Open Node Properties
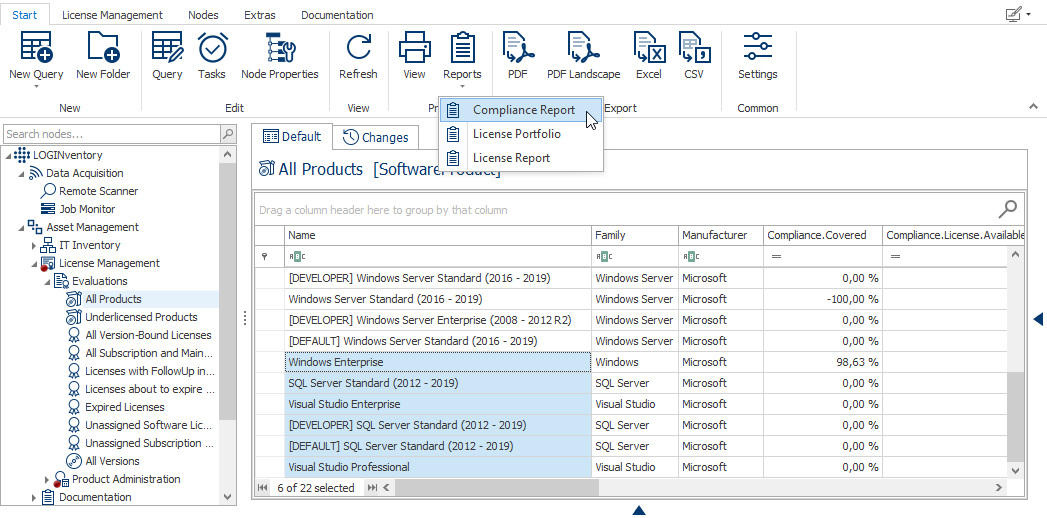This screenshot has height=518, width=1047. click(x=280, y=48)
